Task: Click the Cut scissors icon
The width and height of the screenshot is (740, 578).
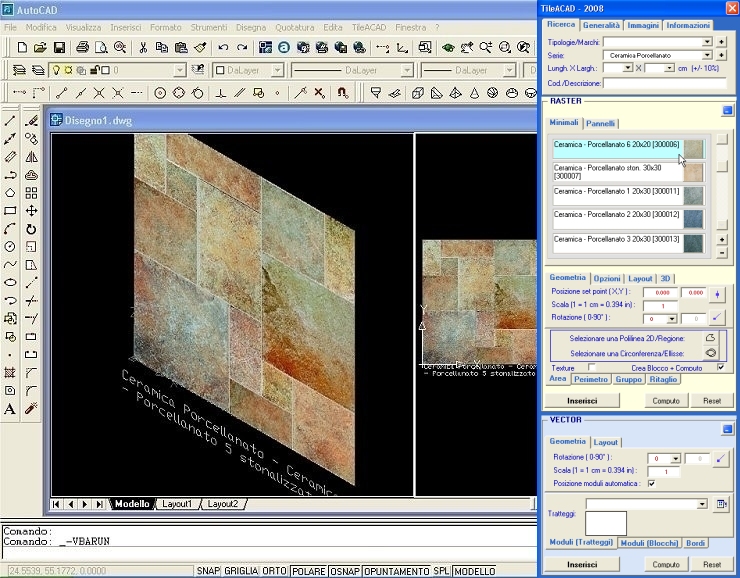Action: pos(143,47)
